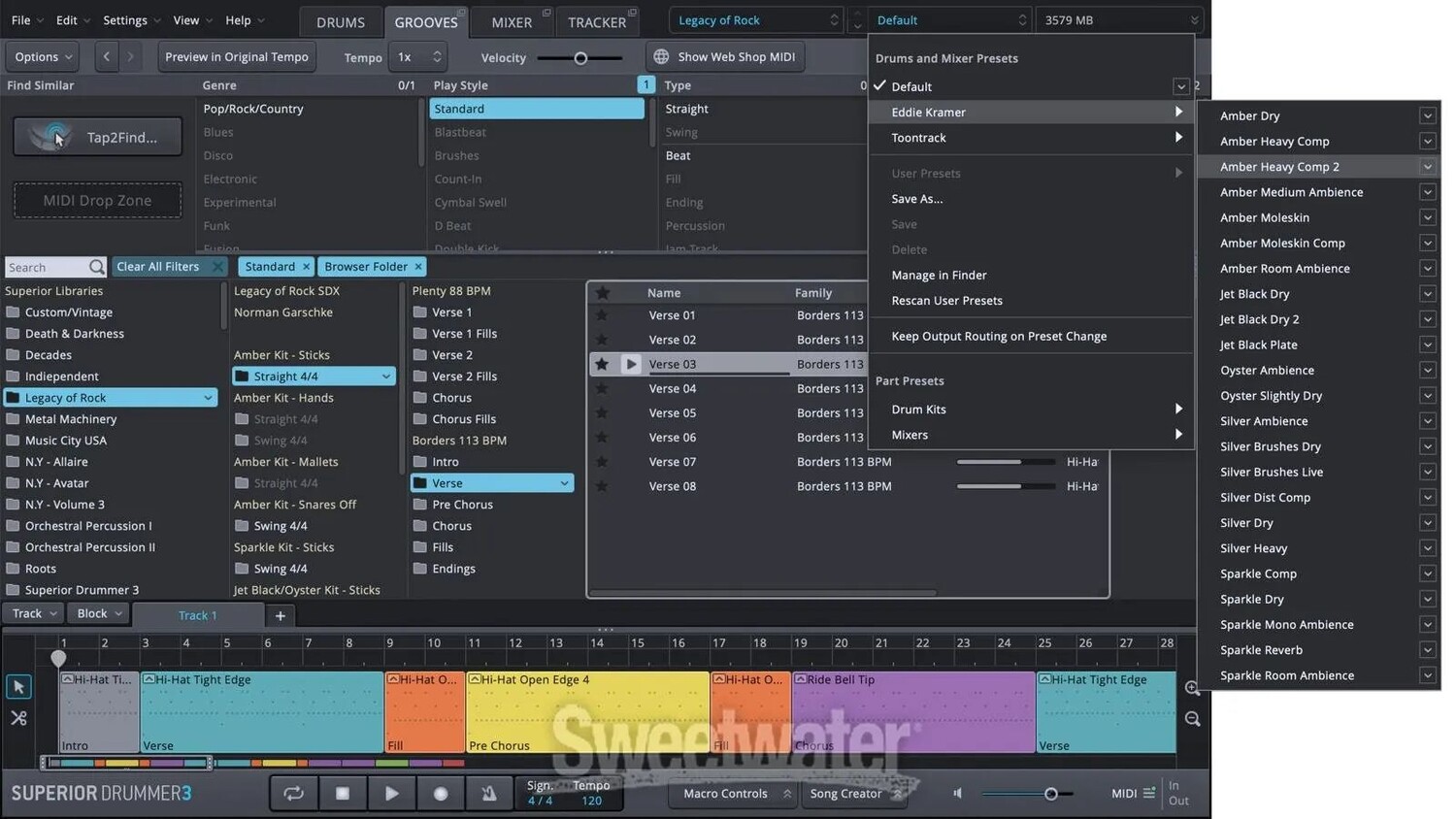Viewport: 1456px width, 819px height.
Task: Toggle Keep Output Routing on Preset Change
Action: pyautogui.click(x=998, y=336)
